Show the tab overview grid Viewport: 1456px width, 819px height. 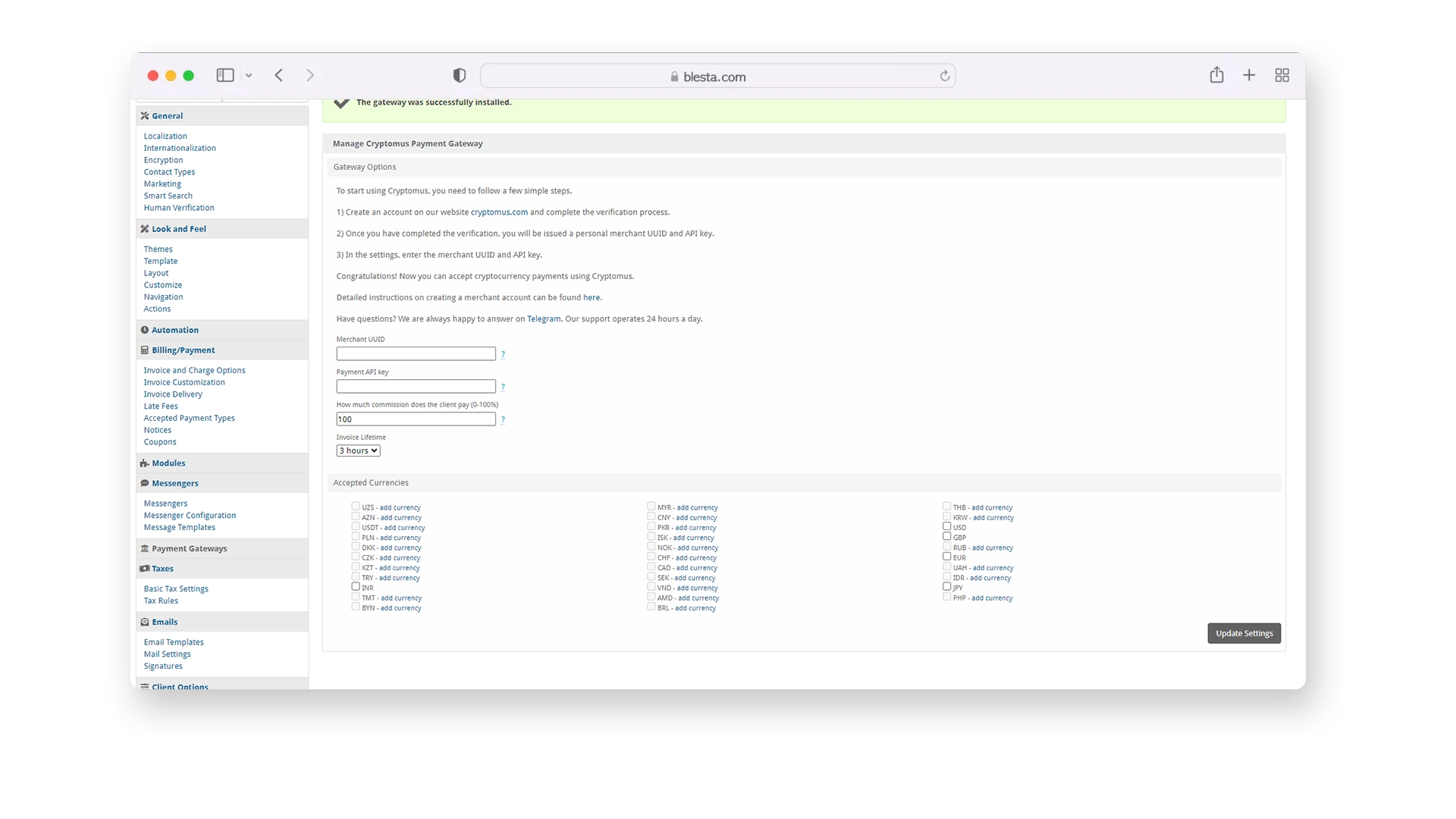click(x=1282, y=75)
